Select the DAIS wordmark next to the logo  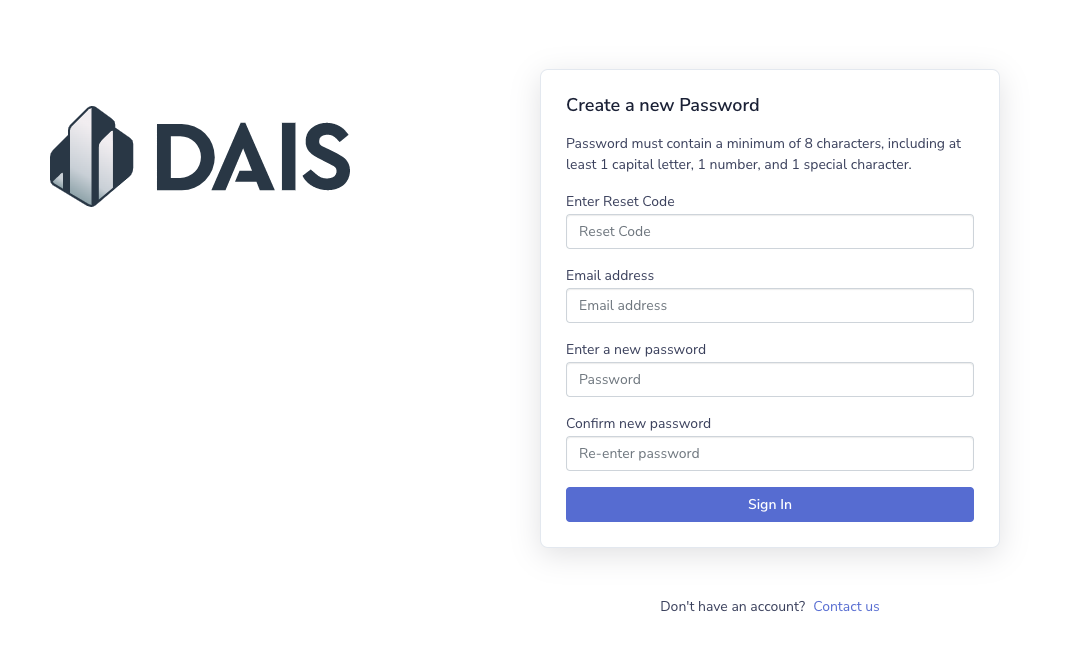pos(253,156)
